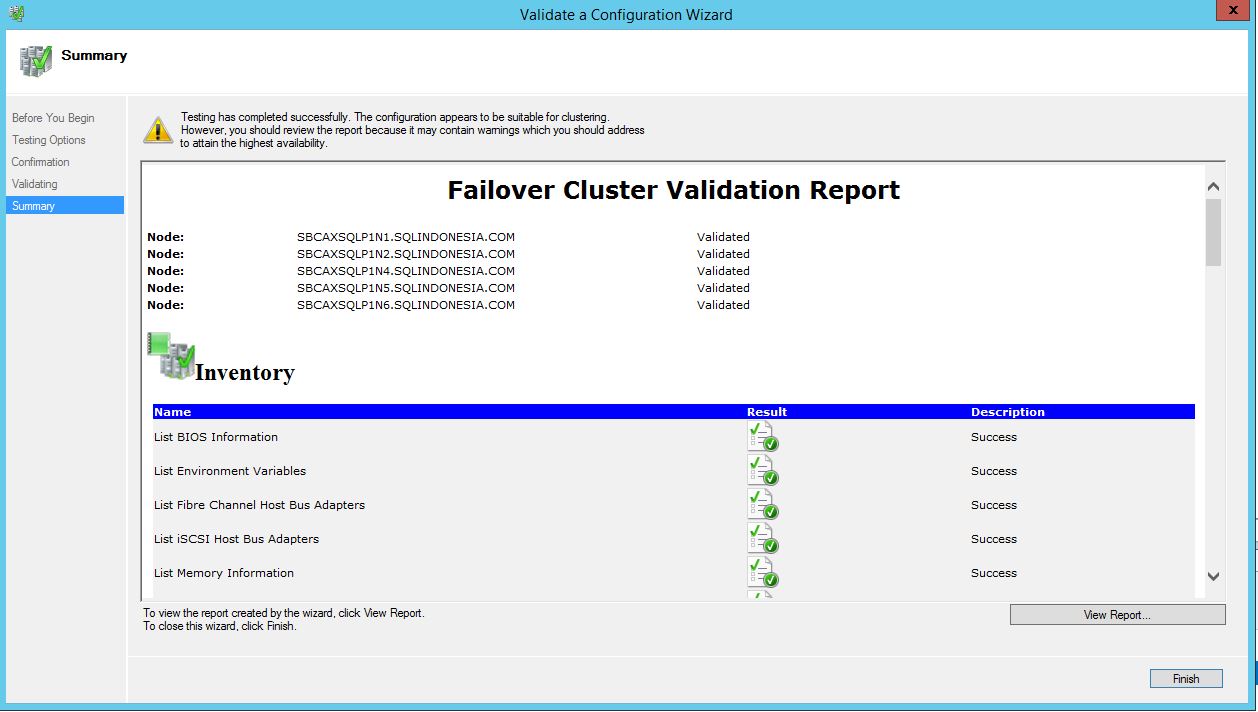1258x712 pixels.
Task: Select the Summary step in sidebar
Action: click(x=34, y=206)
